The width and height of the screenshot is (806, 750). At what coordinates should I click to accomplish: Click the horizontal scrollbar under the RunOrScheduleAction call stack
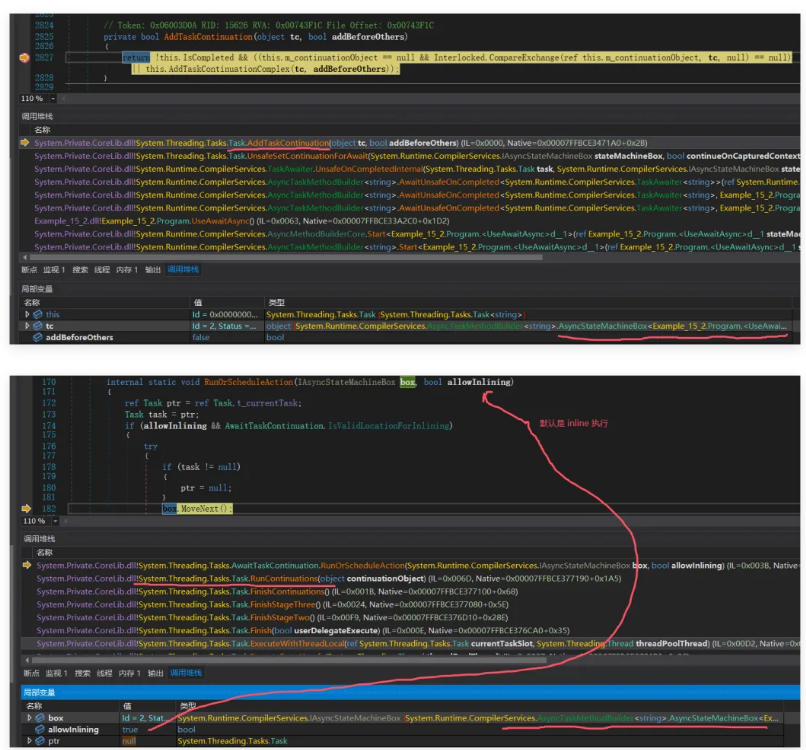pyautogui.click(x=289, y=660)
